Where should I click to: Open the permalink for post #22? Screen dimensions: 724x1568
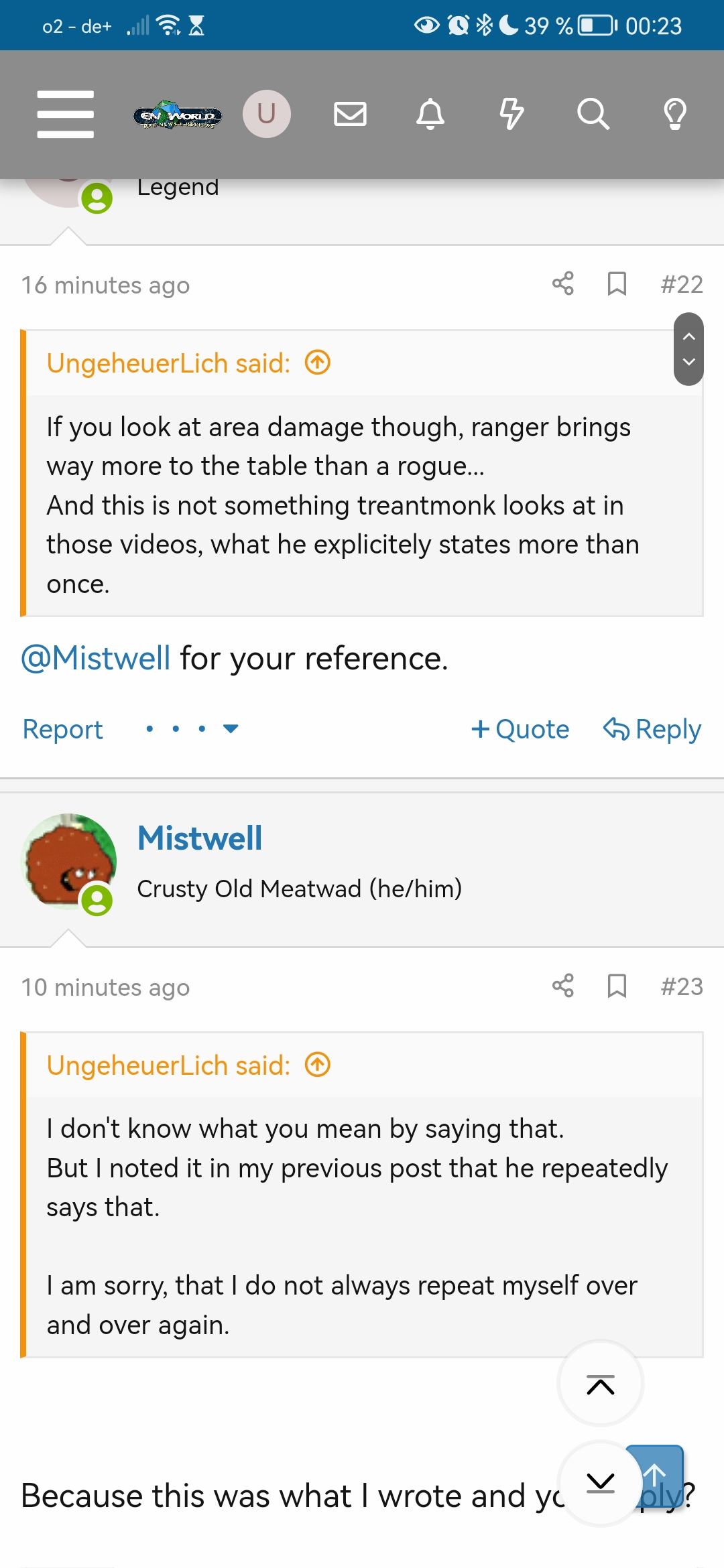[681, 285]
